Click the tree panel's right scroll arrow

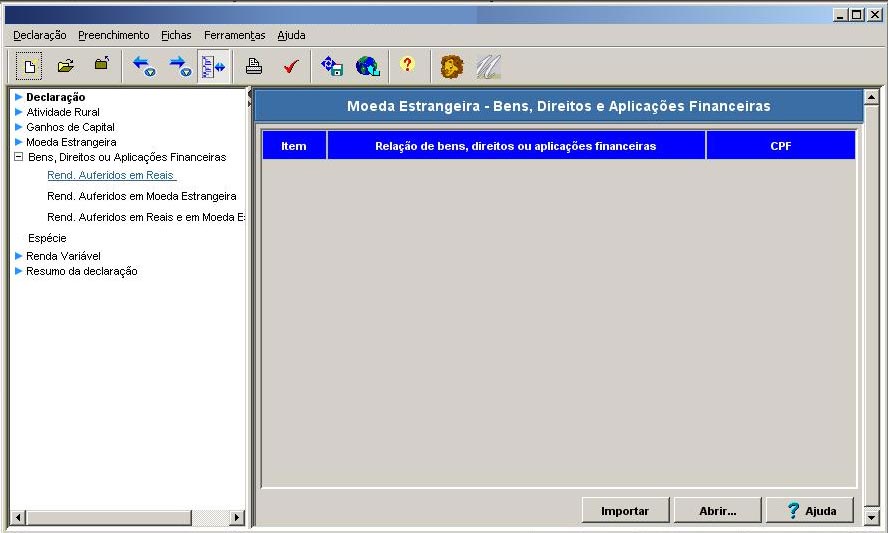coord(237,518)
